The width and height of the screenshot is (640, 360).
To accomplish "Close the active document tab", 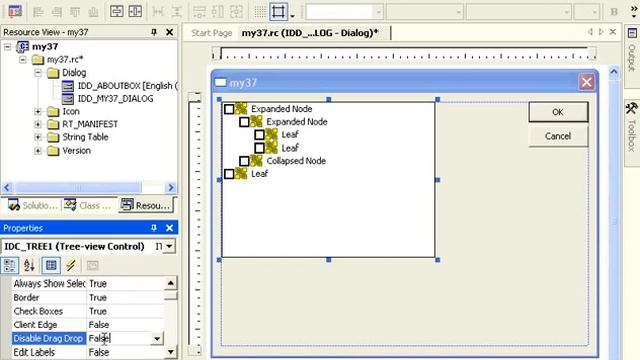I will click(x=613, y=31).
